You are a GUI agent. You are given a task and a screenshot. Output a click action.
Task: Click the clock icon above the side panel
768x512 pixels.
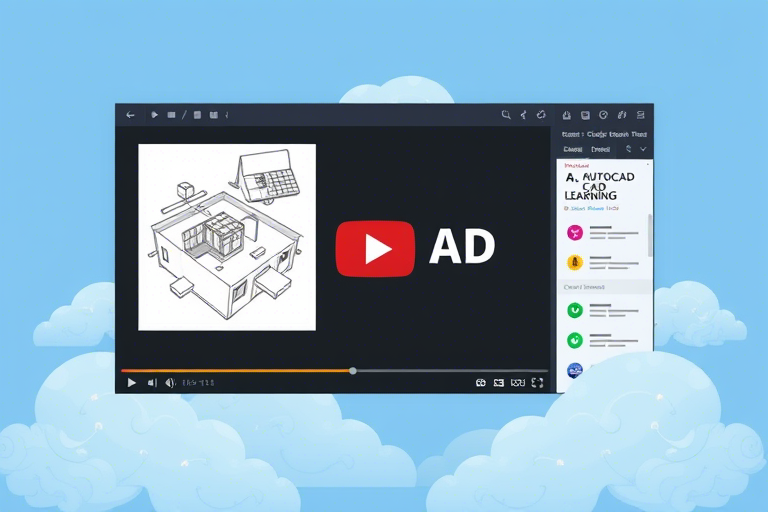(x=603, y=115)
